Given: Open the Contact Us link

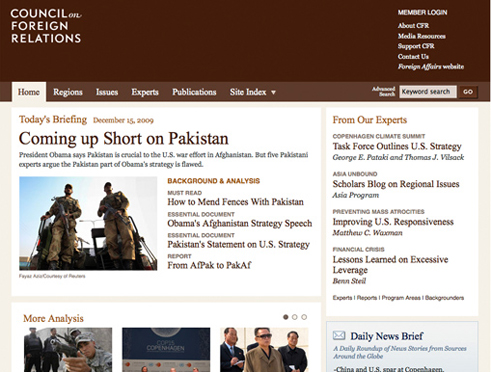Looking at the screenshot, I should pos(413,56).
